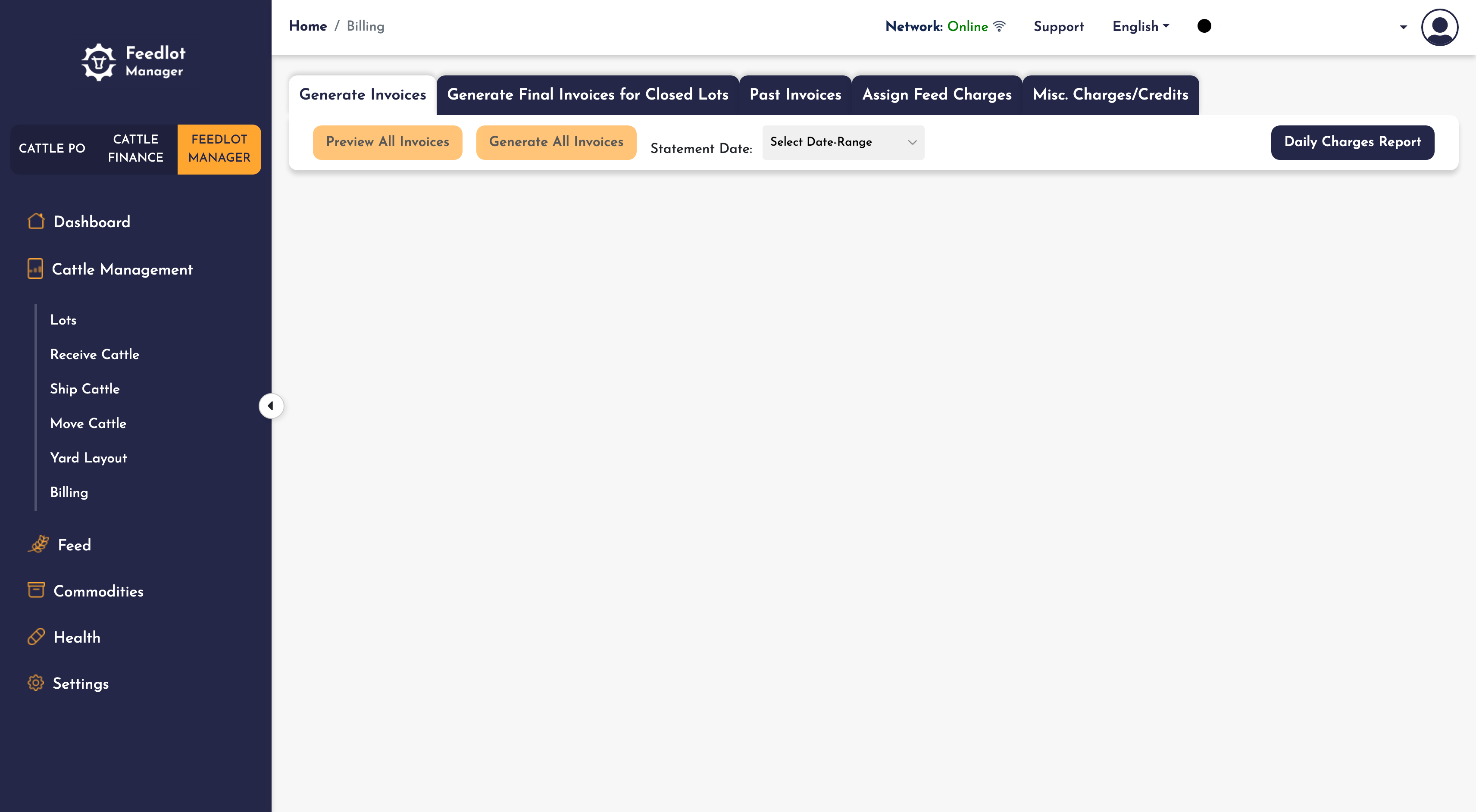Click the Statement Date label
Image resolution: width=1476 pixels, height=812 pixels.
(x=701, y=148)
